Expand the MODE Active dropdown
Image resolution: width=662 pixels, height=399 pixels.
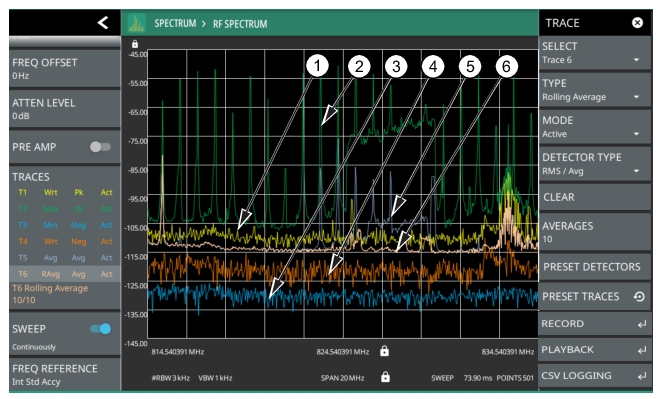(x=594, y=127)
